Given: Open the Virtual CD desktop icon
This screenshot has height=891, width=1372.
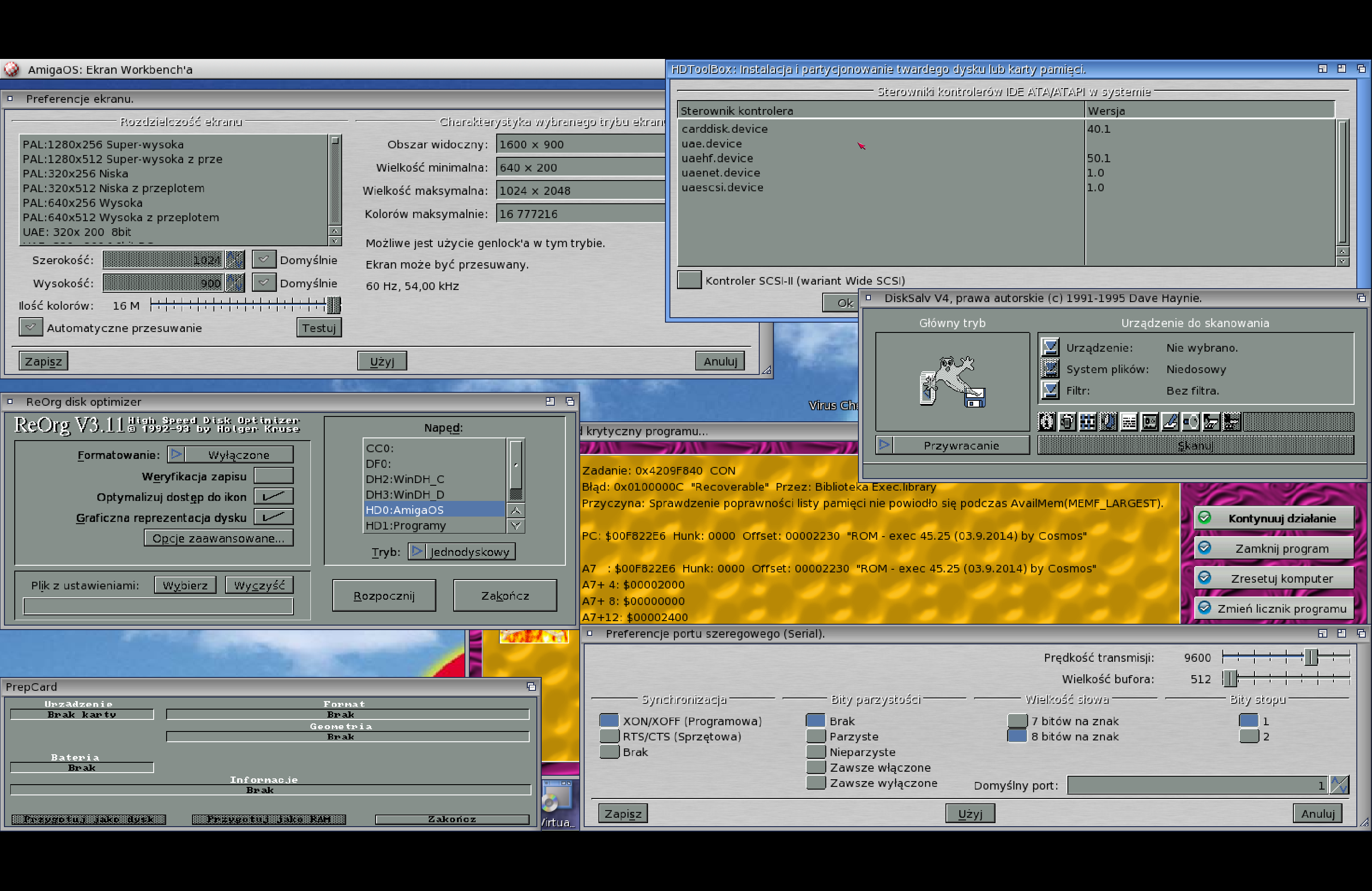Looking at the screenshot, I should pos(557,804).
